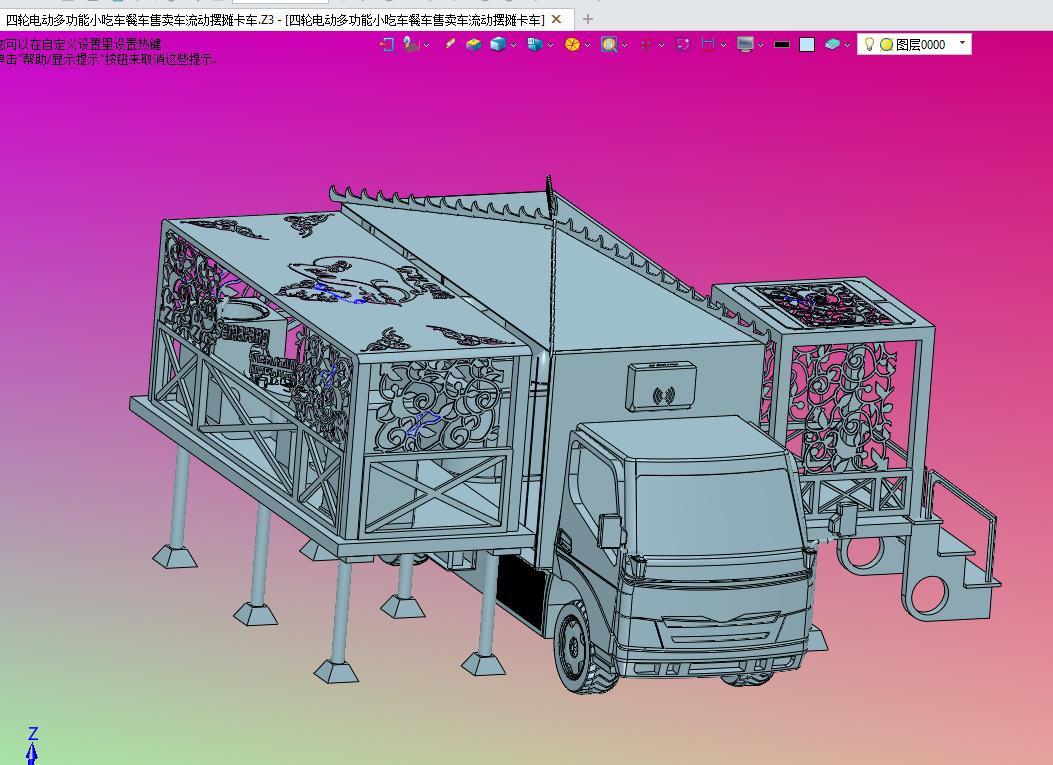
Task: Click the light blue face color swatch
Action: pos(807,44)
